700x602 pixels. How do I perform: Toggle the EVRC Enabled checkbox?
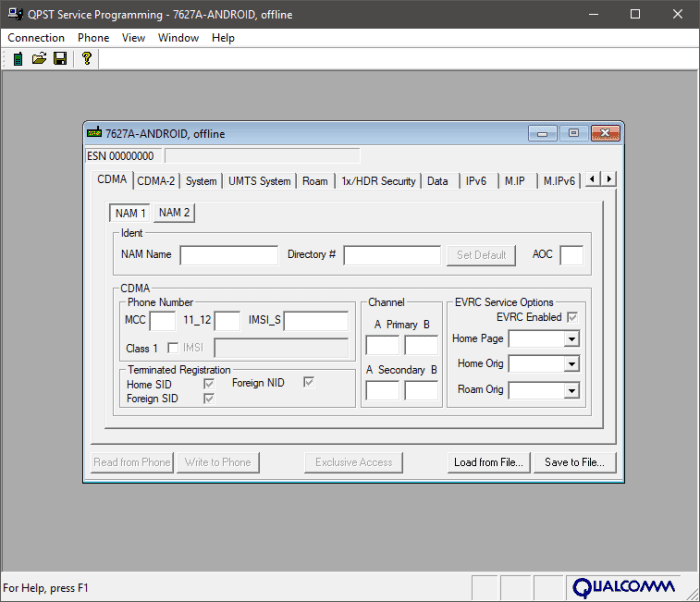[x=572, y=317]
